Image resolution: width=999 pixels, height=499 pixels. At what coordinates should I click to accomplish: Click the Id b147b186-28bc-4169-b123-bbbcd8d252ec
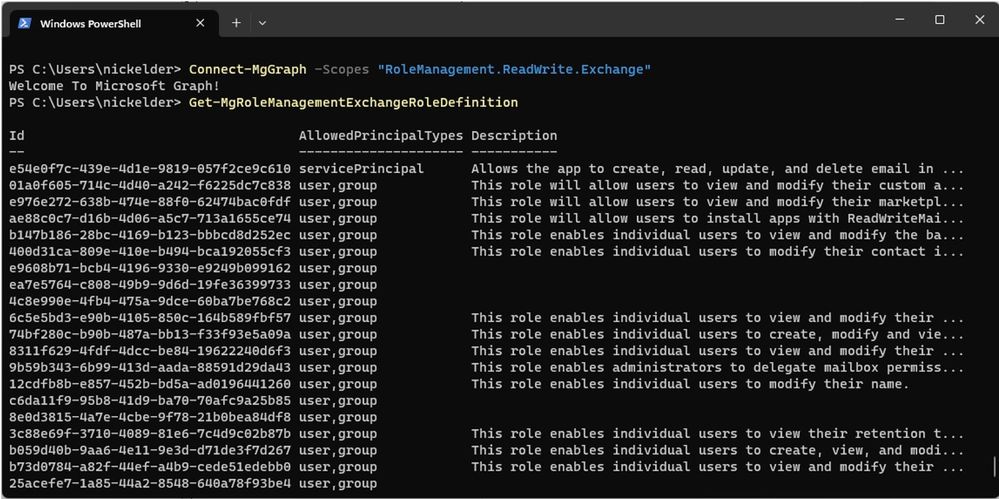click(x=150, y=235)
